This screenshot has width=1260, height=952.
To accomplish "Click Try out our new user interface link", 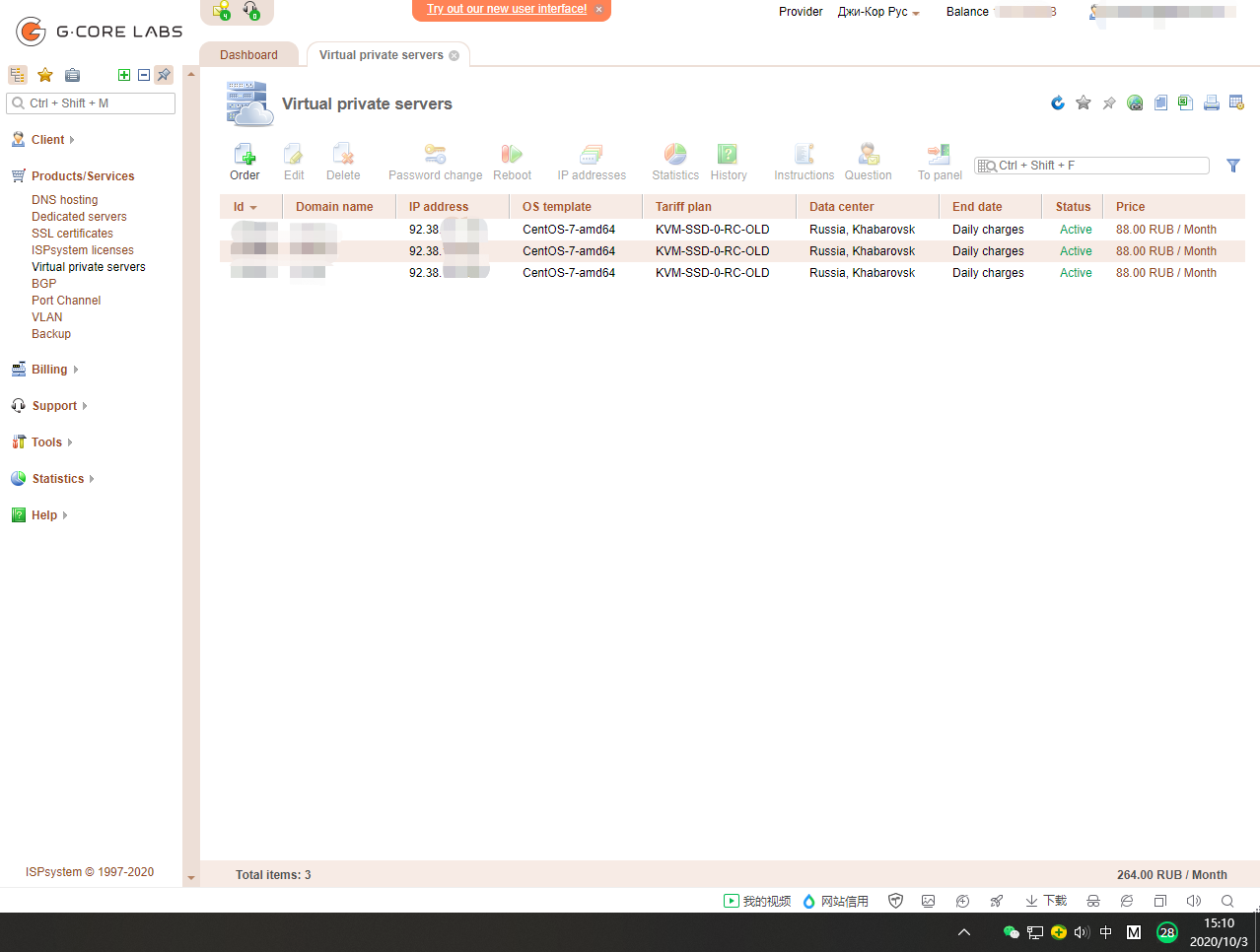I will (507, 9).
